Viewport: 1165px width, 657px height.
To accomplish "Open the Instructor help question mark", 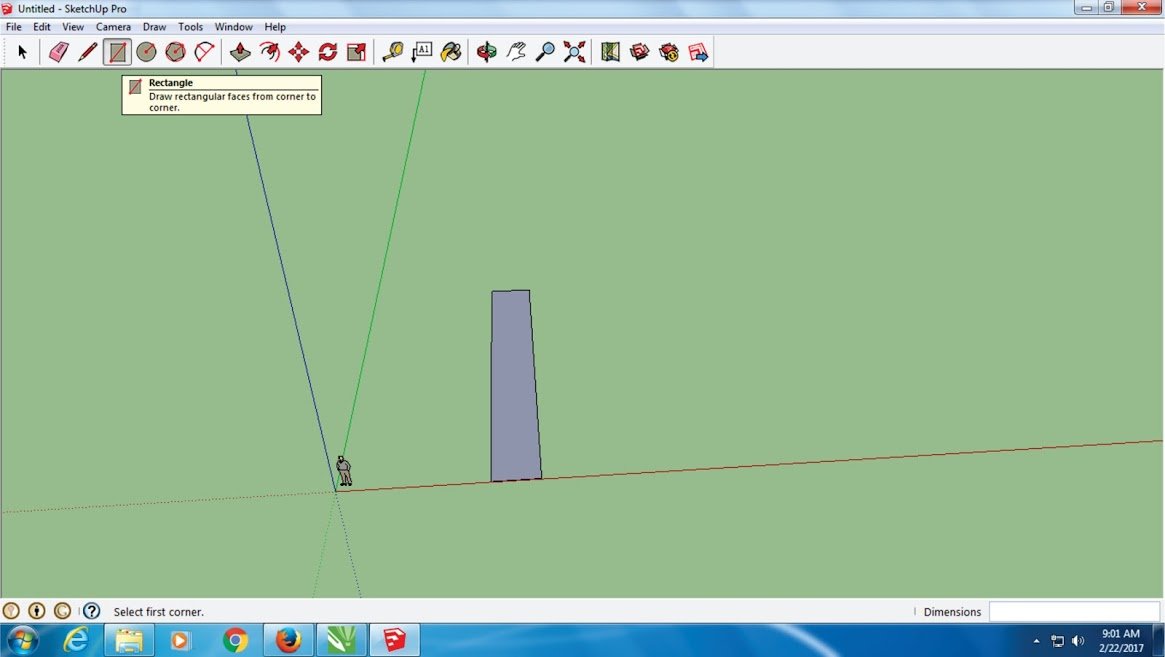I will click(91, 611).
